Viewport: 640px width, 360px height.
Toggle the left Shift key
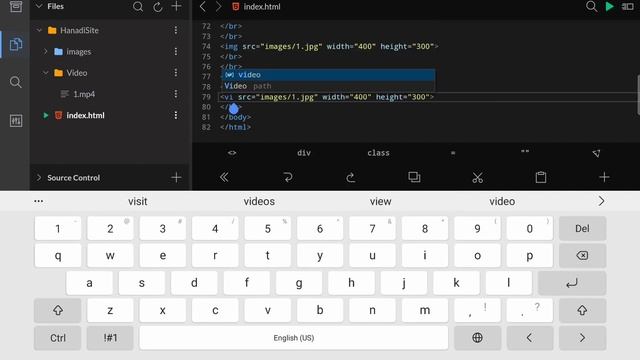point(58,310)
